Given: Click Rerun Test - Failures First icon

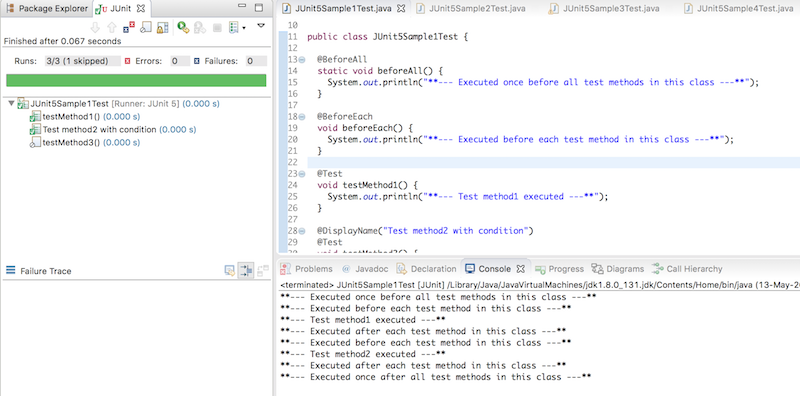Looking at the screenshot, I should click(200, 27).
